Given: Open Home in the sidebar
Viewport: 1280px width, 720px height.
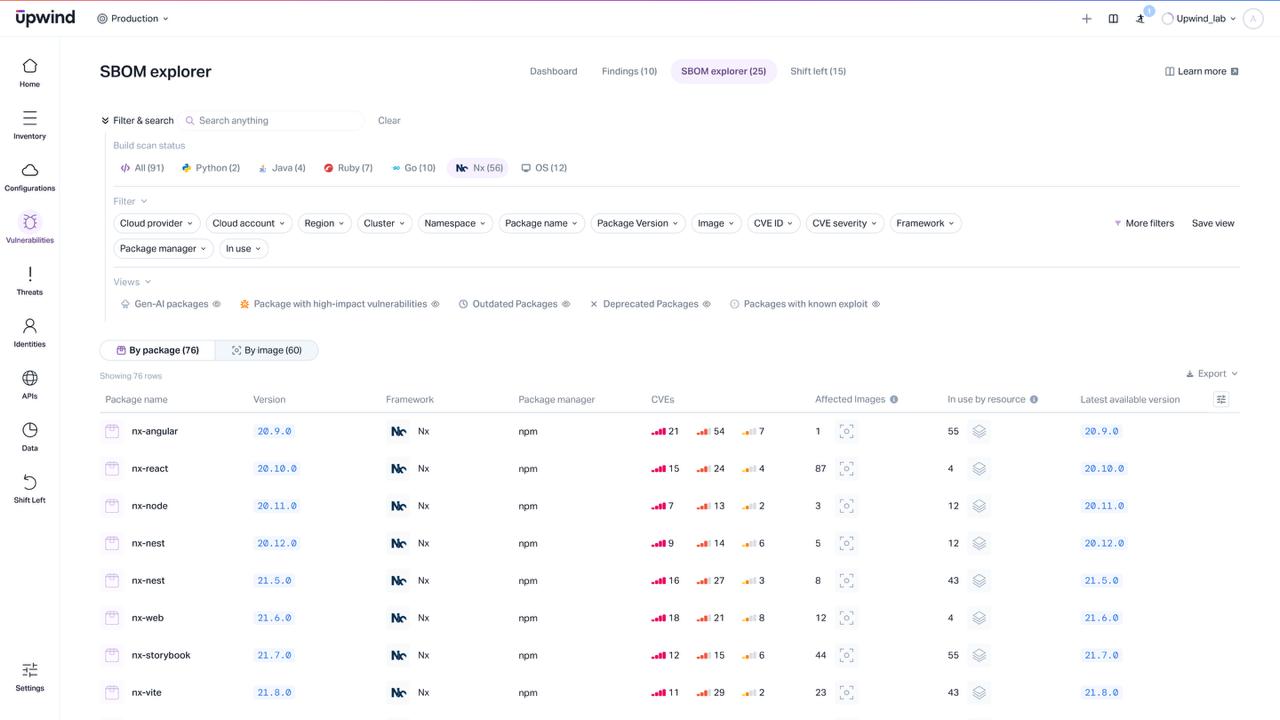Looking at the screenshot, I should [x=30, y=72].
